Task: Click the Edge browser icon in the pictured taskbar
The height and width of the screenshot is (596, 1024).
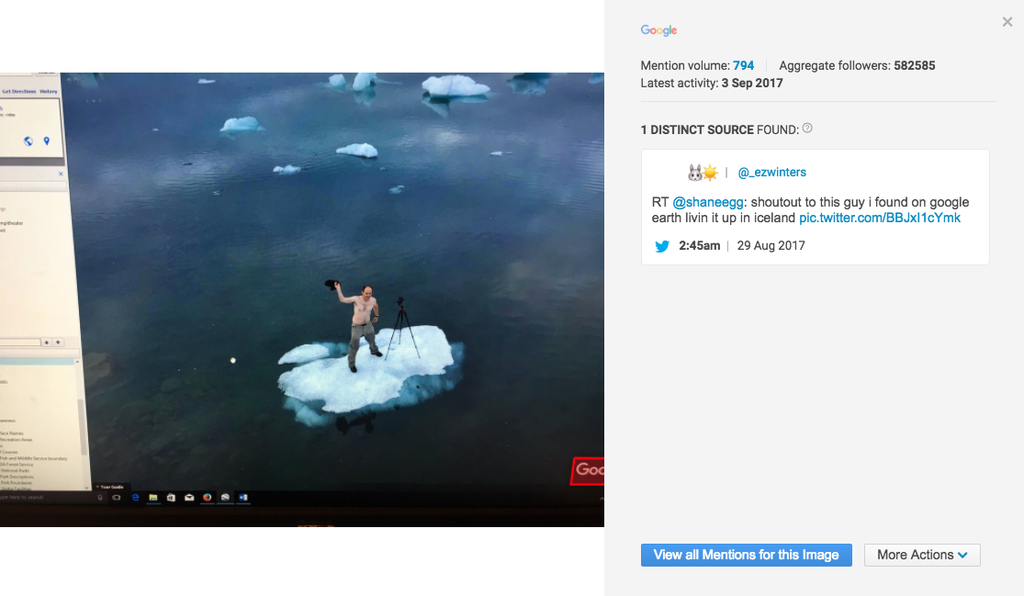Action: point(135,497)
